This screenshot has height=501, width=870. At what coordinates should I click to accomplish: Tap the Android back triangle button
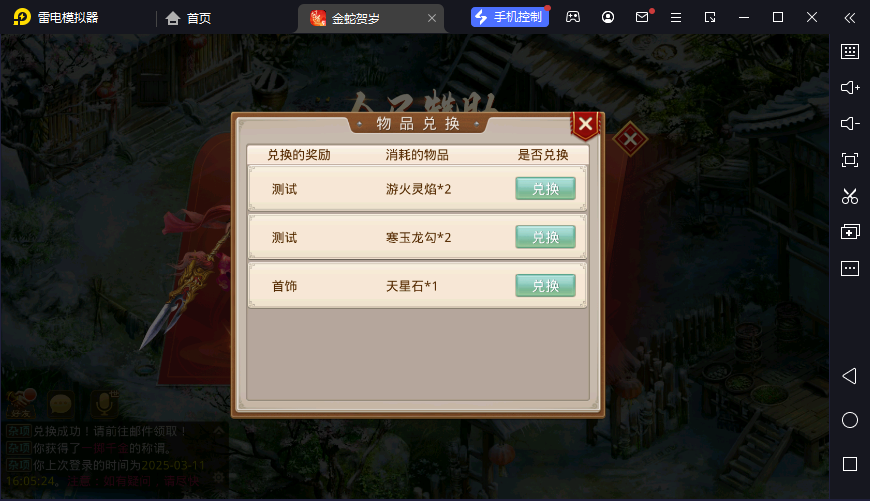click(x=849, y=376)
